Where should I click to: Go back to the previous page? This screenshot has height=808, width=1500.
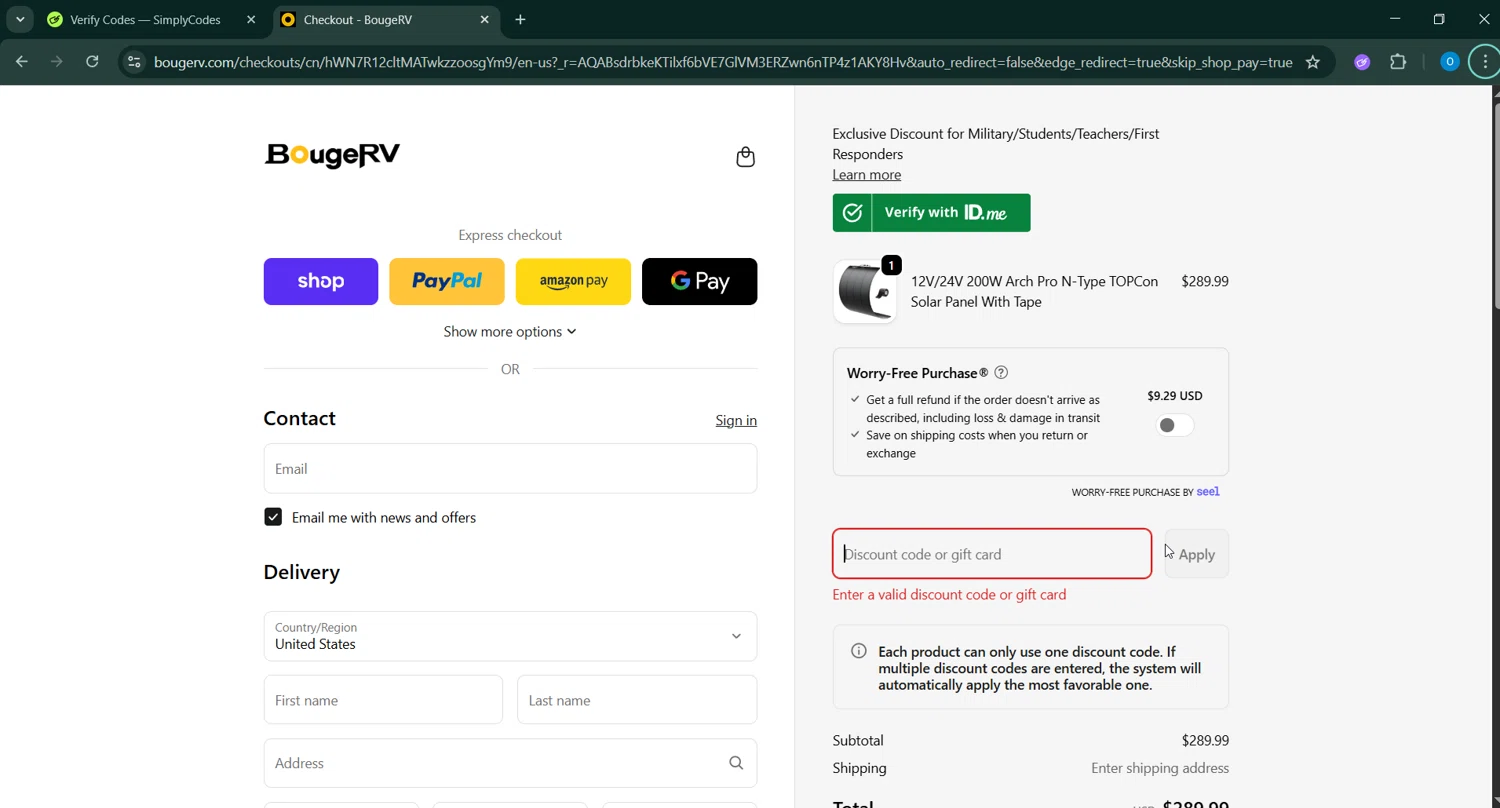coord(22,62)
